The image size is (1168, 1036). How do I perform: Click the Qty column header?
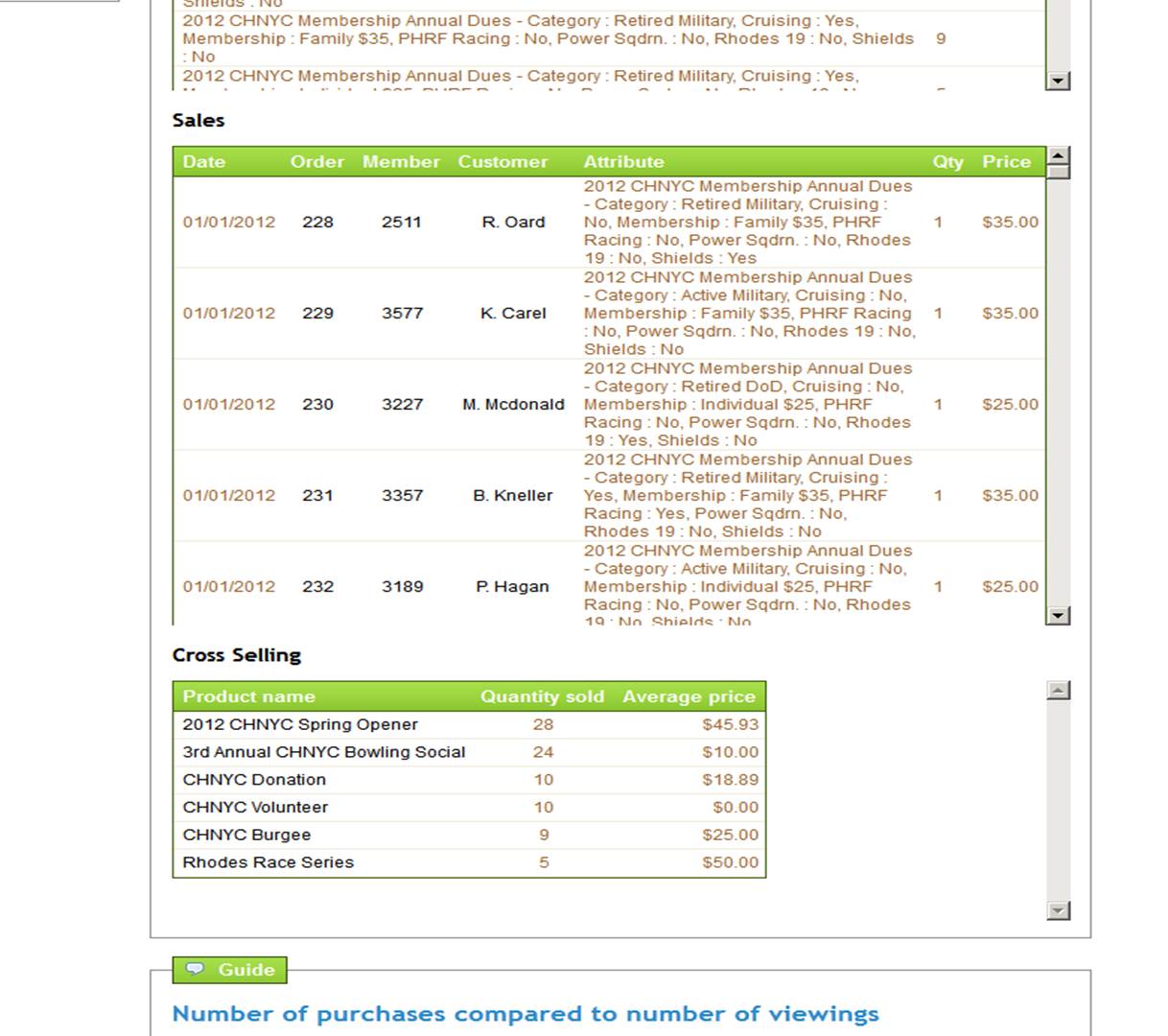tap(947, 161)
